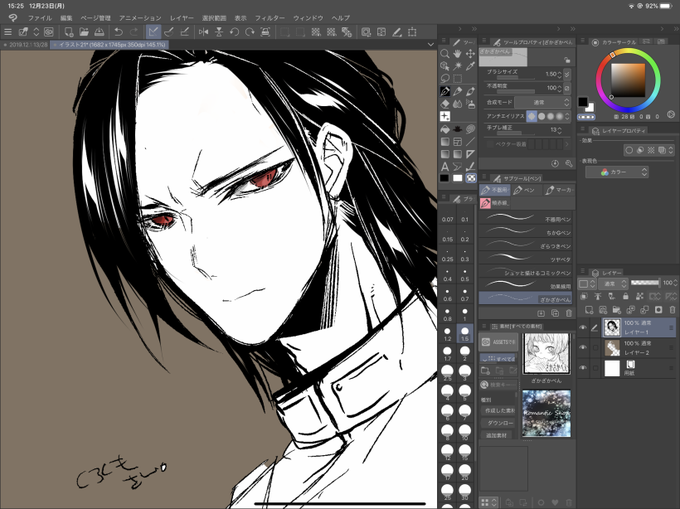Select strongest anti-aliasing option
This screenshot has width=680, height=509.
559,116
